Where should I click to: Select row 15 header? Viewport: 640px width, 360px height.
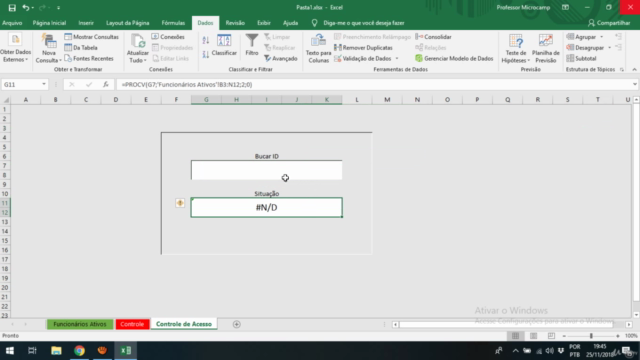click(5, 240)
